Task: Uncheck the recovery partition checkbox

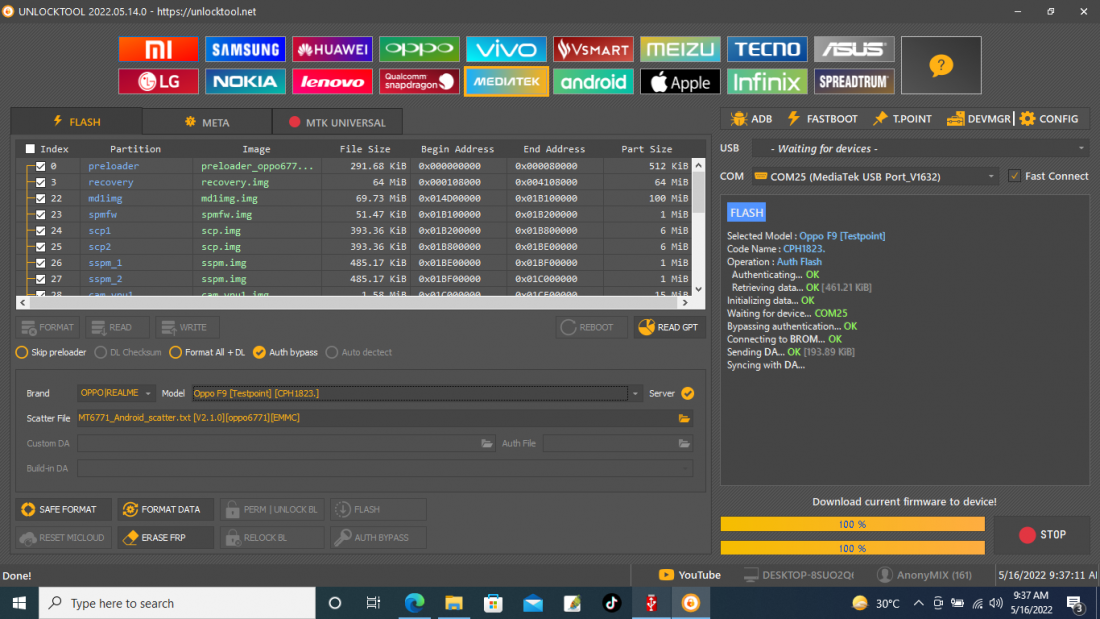Action: pos(41,182)
